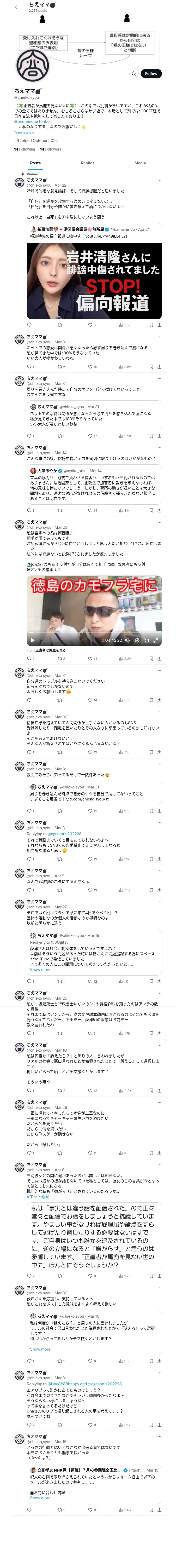The width and height of the screenshot is (176, 1568).
Task: Open the @anonenone_tonbo link in bio
Action: click(x=32, y=121)
